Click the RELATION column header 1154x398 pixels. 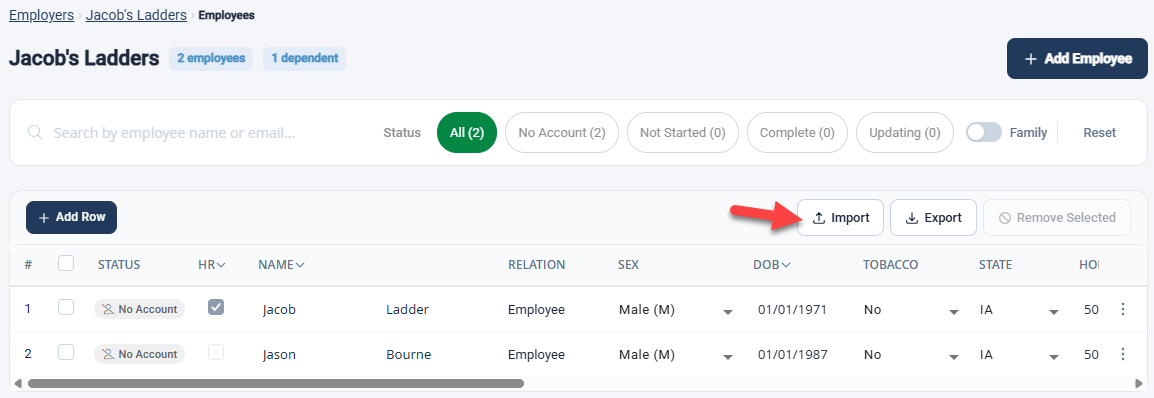tap(537, 265)
